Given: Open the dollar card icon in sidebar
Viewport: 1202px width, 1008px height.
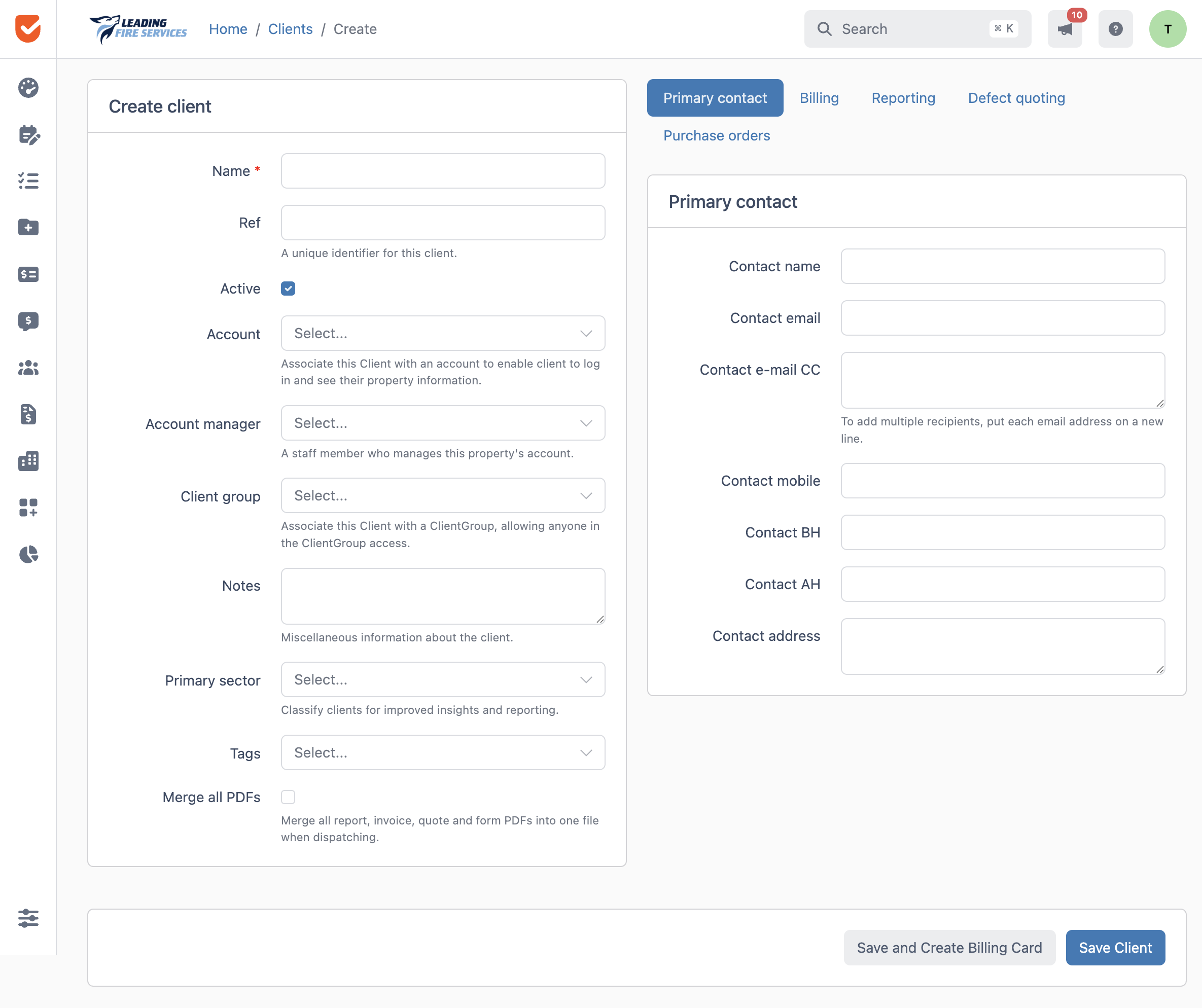Looking at the screenshot, I should coord(28,274).
